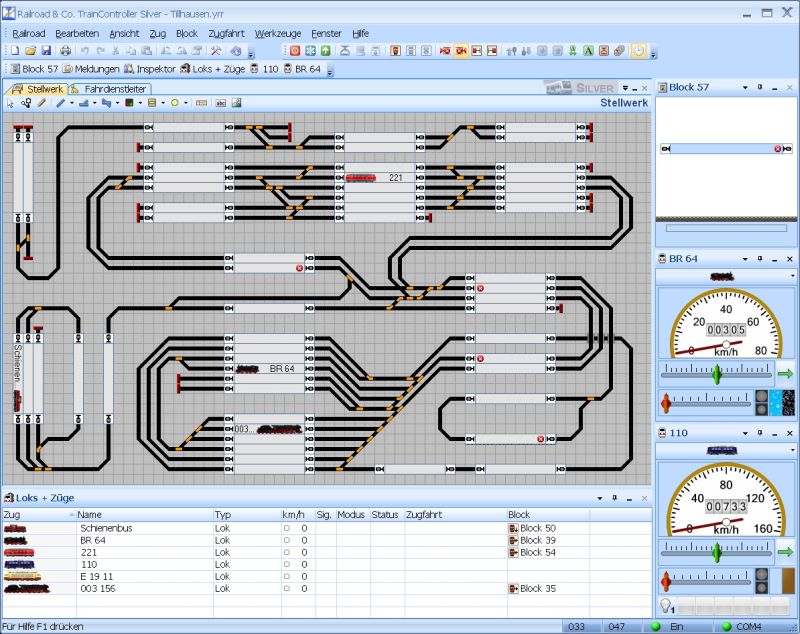Click the BR 64 blue water function button
The width and height of the screenshot is (800, 634).
point(775,402)
